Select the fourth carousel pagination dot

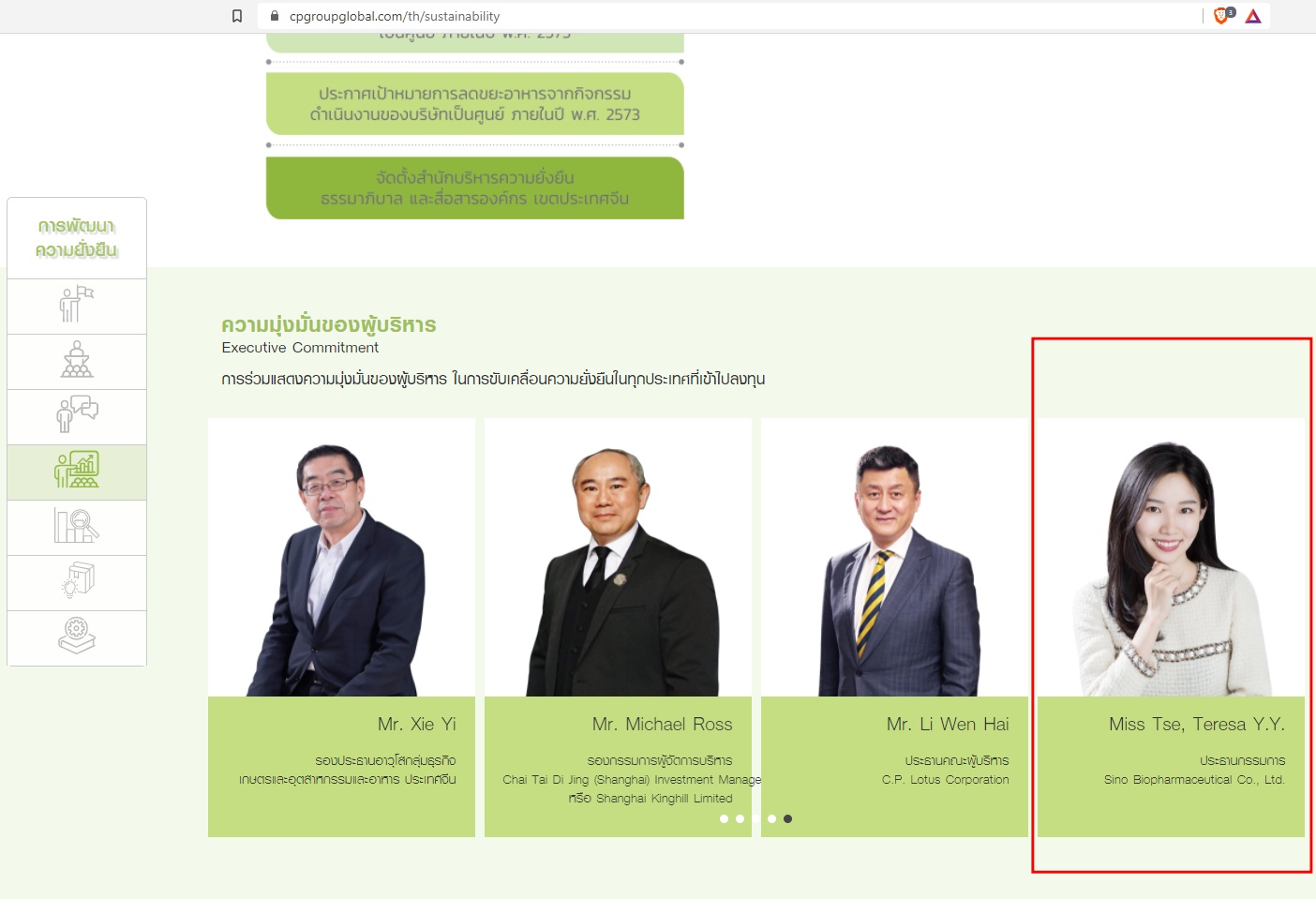tap(771, 818)
